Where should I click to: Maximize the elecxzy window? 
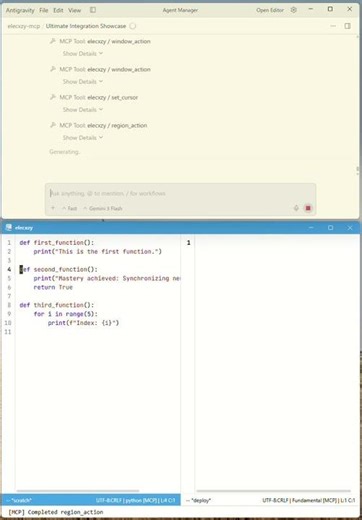tap(330, 228)
